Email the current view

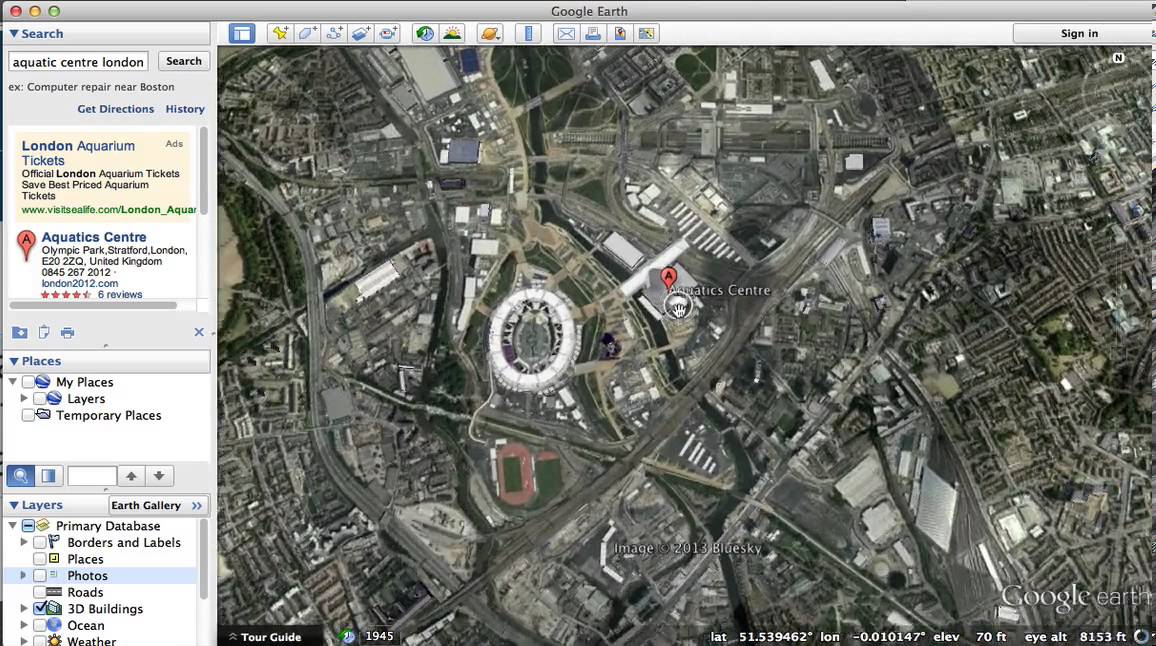pos(566,33)
